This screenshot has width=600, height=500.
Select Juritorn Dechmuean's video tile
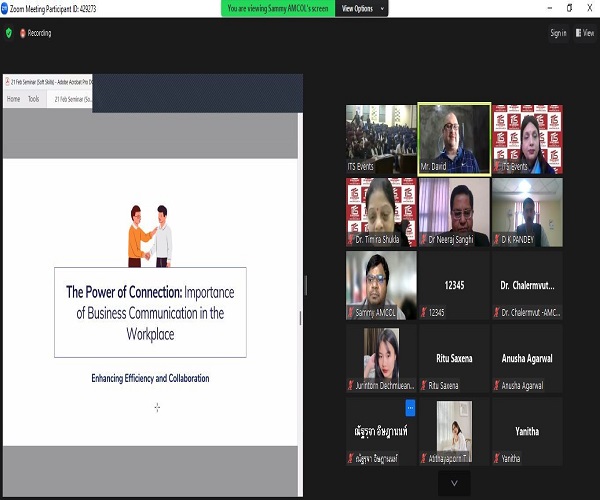point(381,358)
